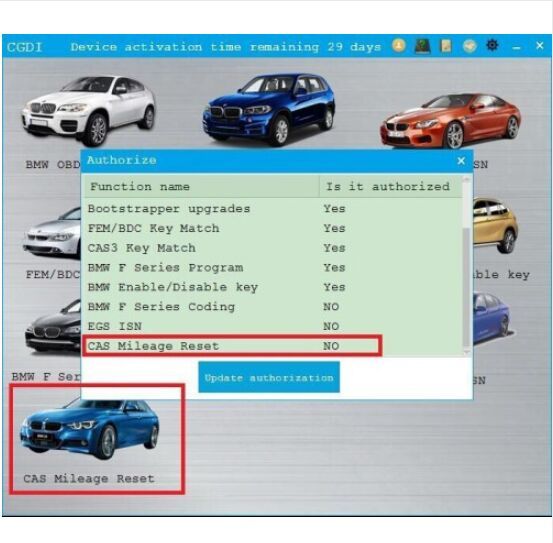Select the blue BMW SUV tile
This screenshot has height=543, width=553.
click(269, 109)
